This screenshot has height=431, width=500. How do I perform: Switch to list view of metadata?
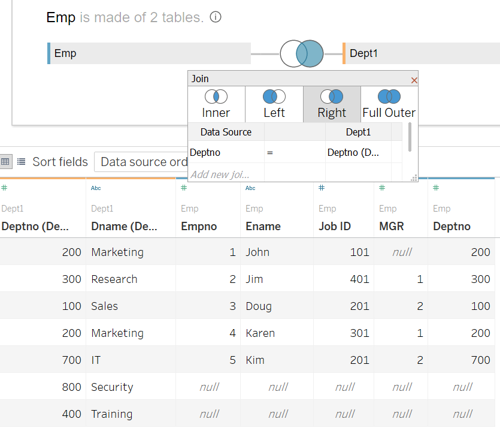tap(21, 162)
